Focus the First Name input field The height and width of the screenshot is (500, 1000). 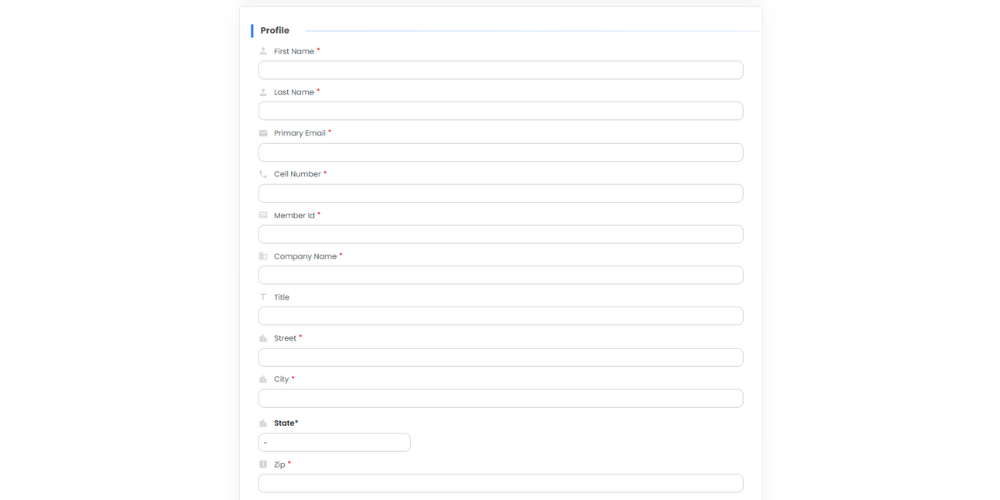pyautogui.click(x=500, y=70)
